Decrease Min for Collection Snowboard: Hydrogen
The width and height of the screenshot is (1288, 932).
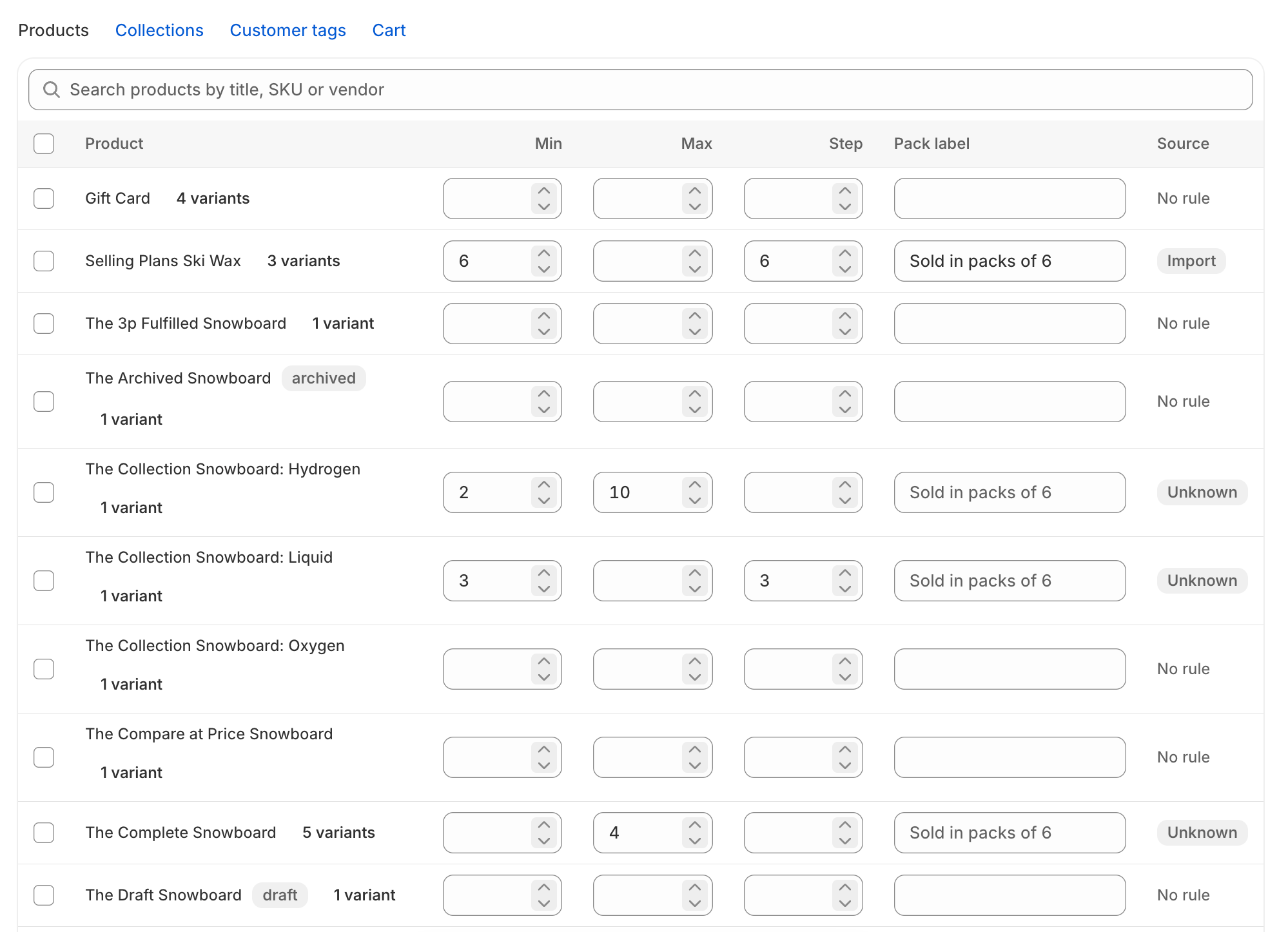(544, 500)
